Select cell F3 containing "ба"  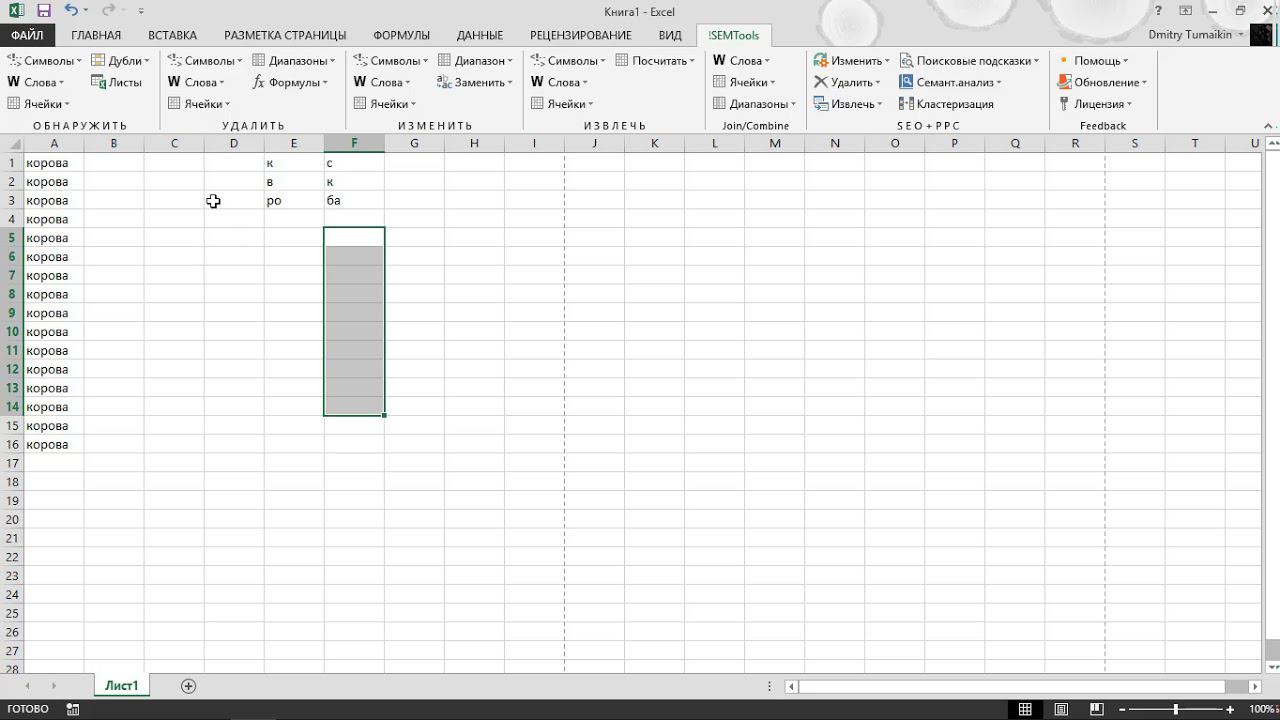point(354,200)
